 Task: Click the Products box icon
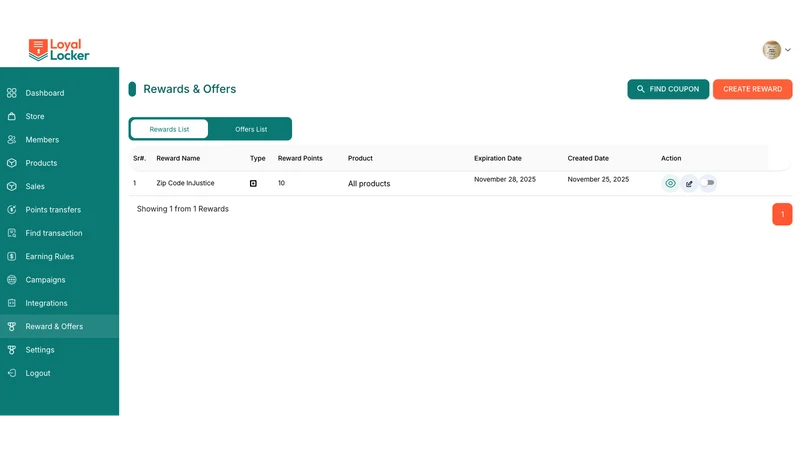12,163
